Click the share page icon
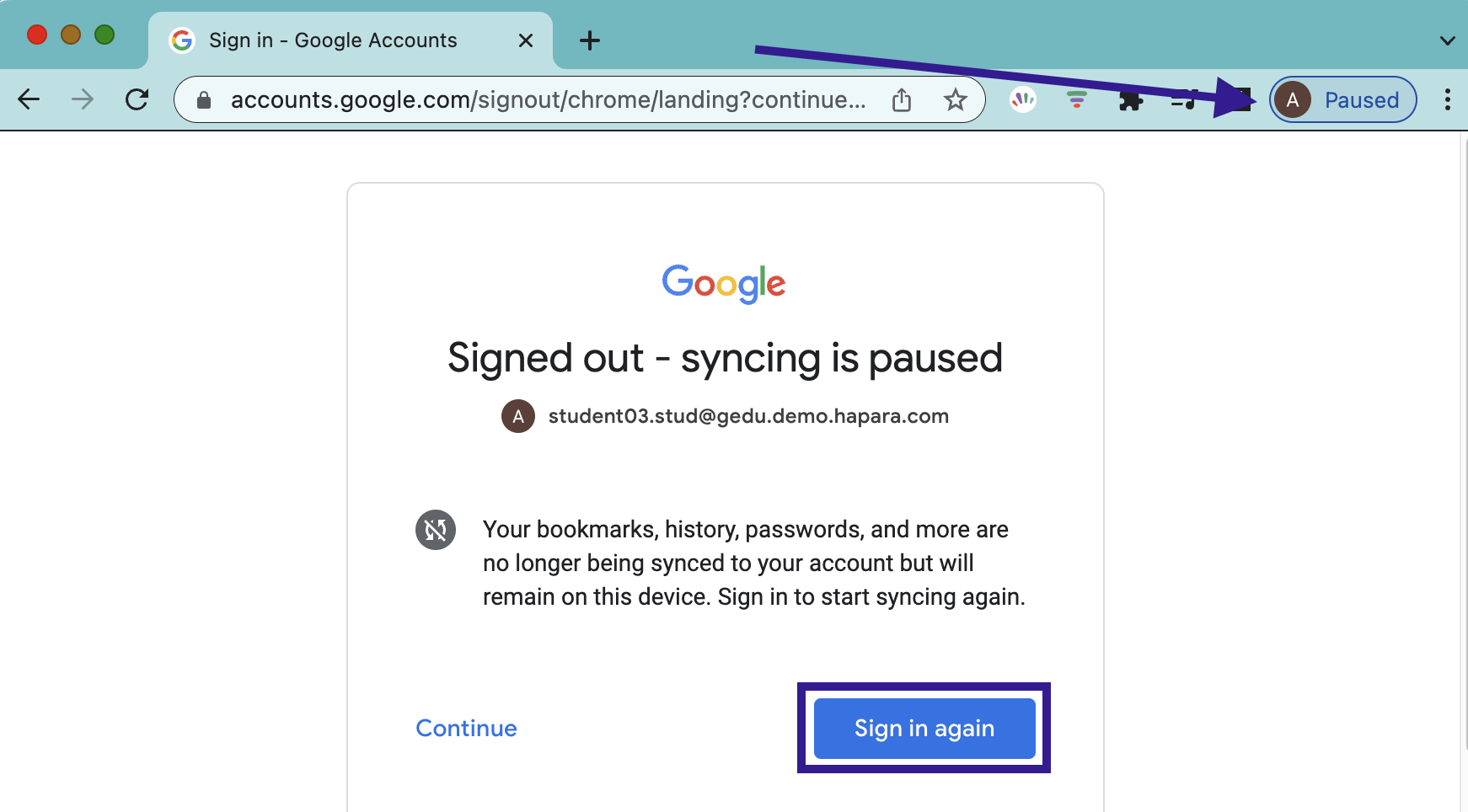 [x=902, y=100]
